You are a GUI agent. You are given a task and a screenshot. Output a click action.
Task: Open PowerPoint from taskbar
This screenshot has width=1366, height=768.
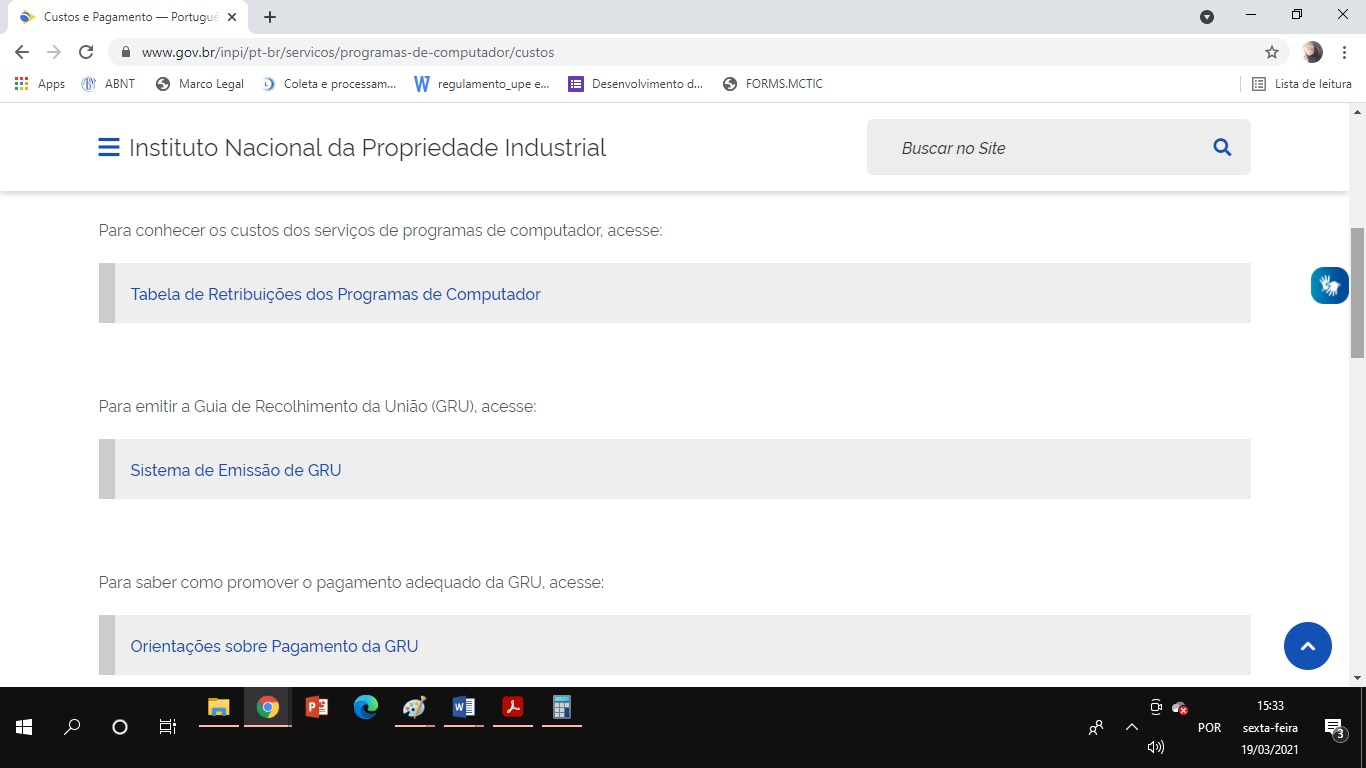[316, 708]
